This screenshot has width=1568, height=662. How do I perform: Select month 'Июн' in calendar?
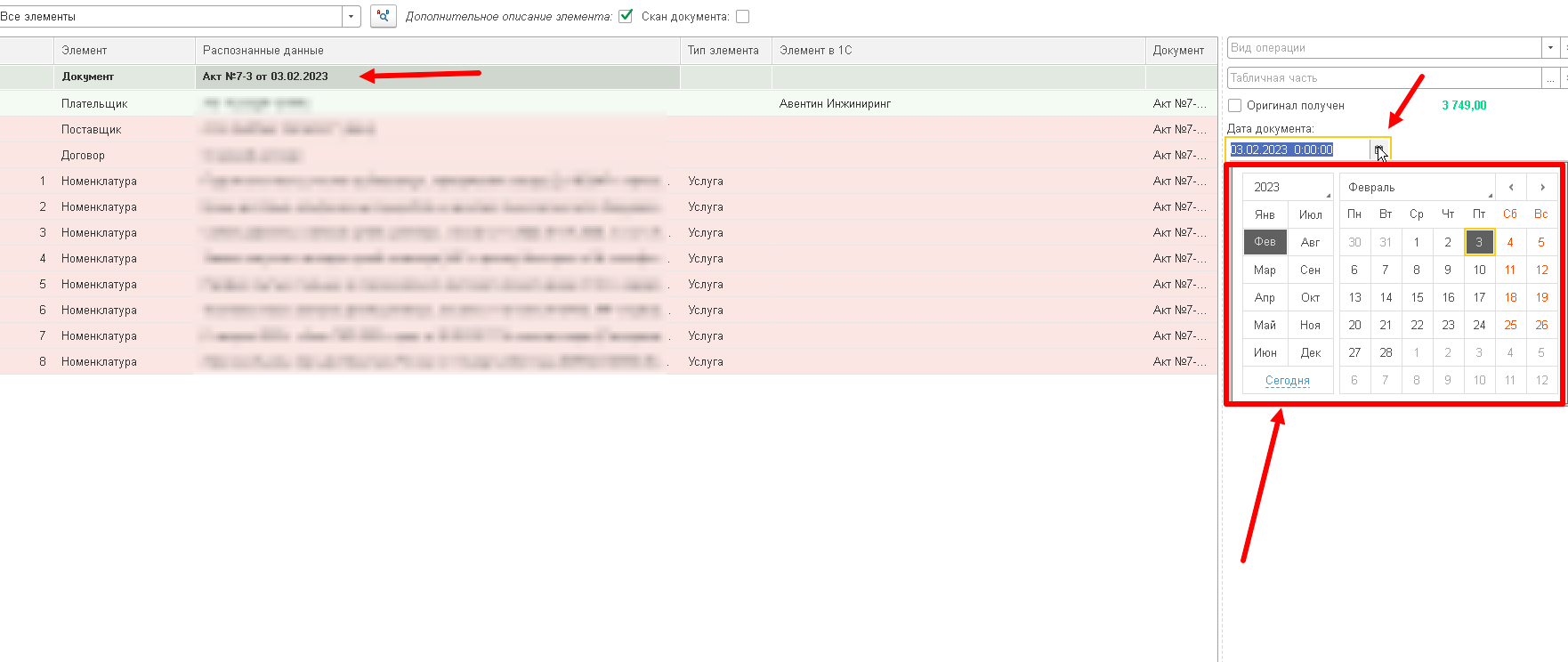[1265, 352]
